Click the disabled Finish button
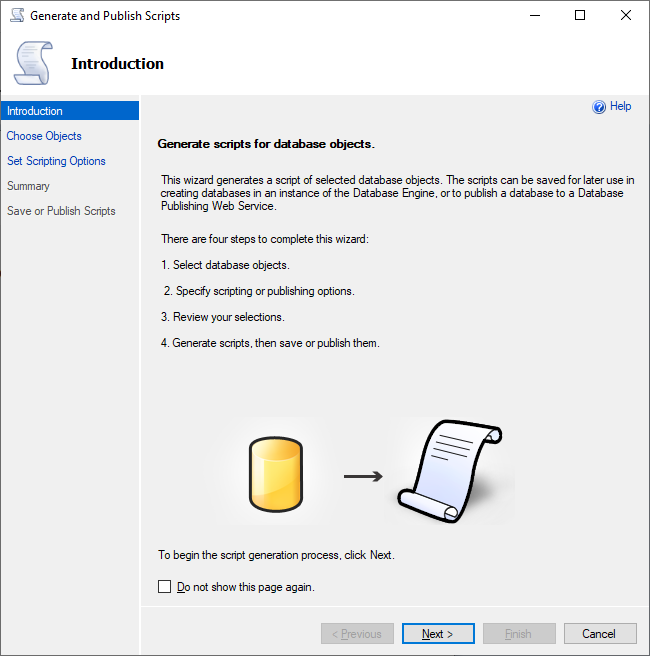Image resolution: width=650 pixels, height=656 pixels. pos(519,634)
